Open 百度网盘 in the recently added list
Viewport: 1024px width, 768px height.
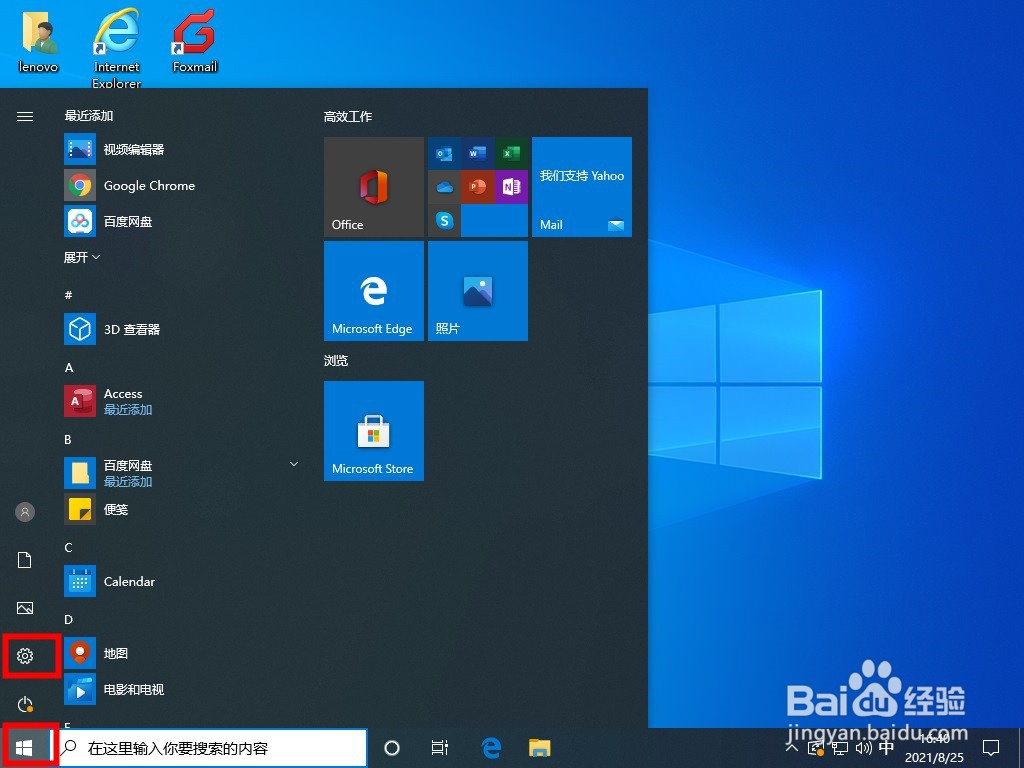coord(180,221)
